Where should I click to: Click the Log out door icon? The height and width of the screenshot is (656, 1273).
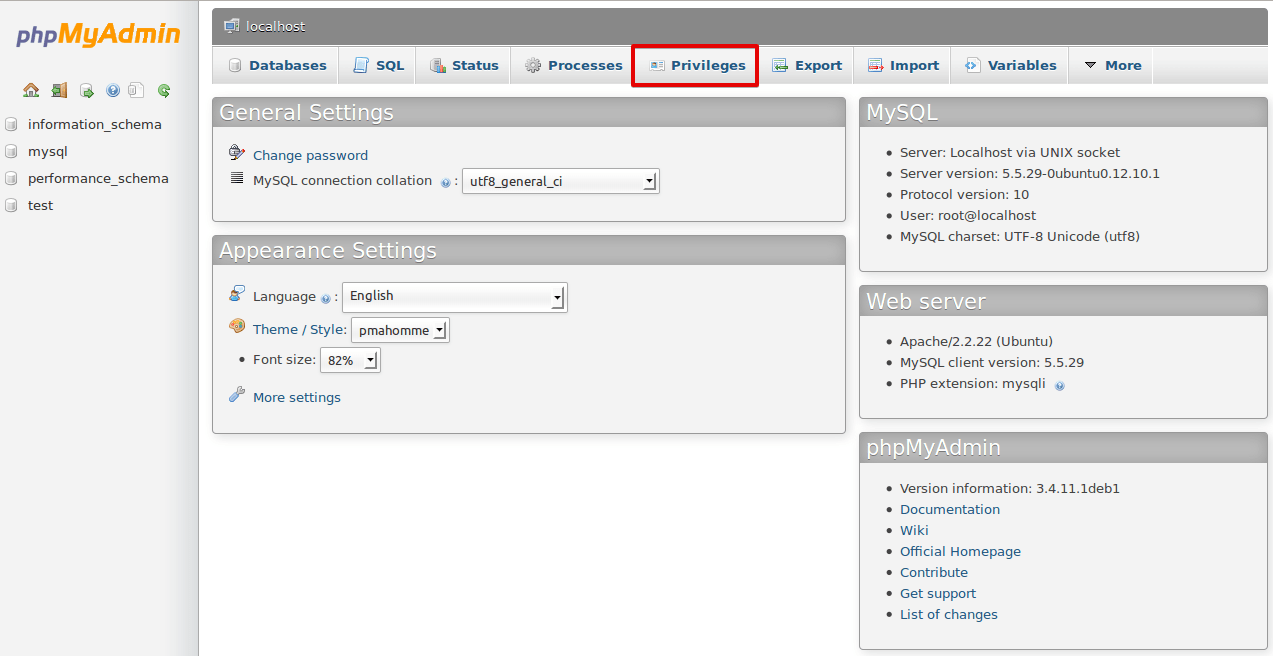point(59,90)
